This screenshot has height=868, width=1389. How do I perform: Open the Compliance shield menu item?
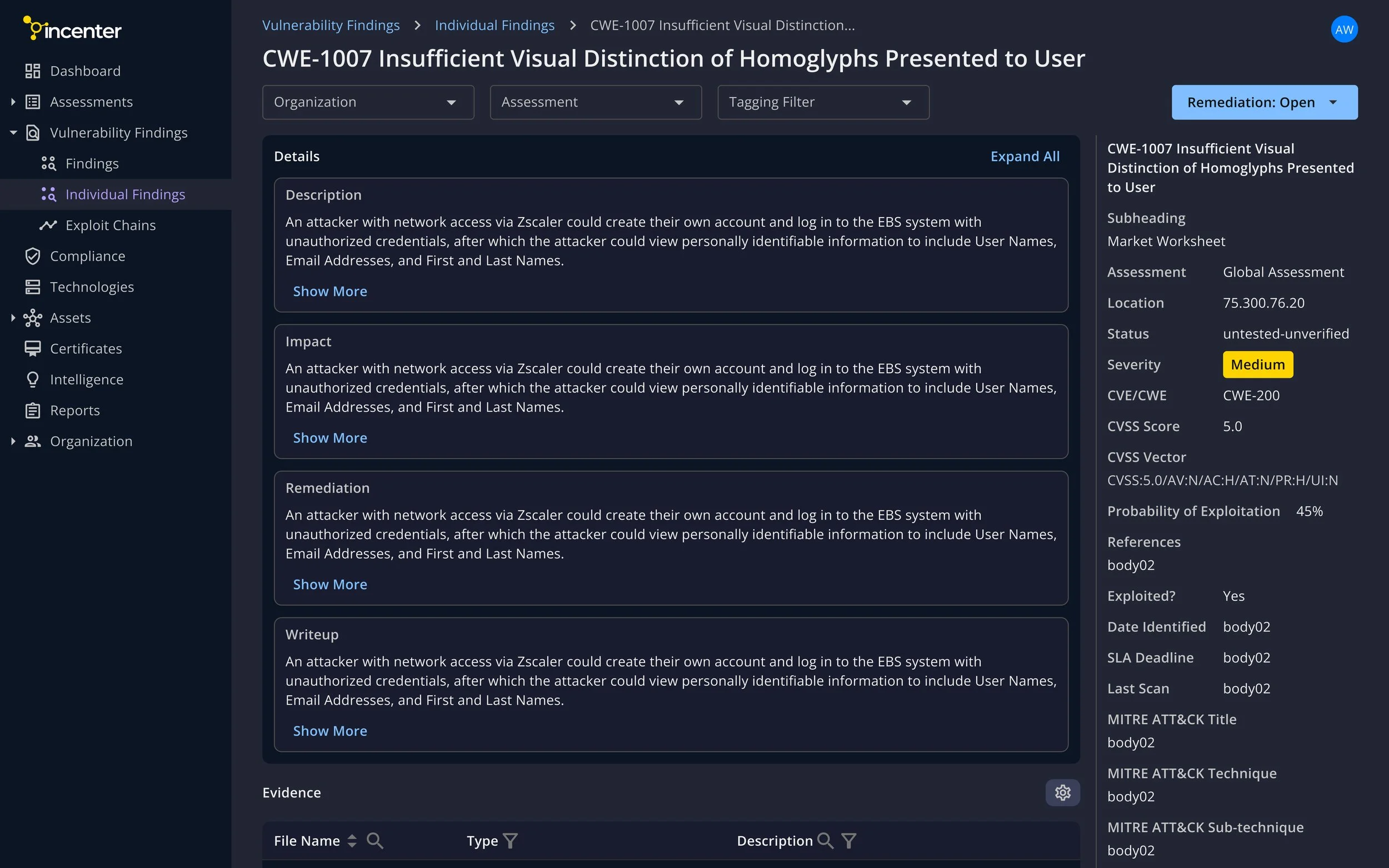coord(87,256)
